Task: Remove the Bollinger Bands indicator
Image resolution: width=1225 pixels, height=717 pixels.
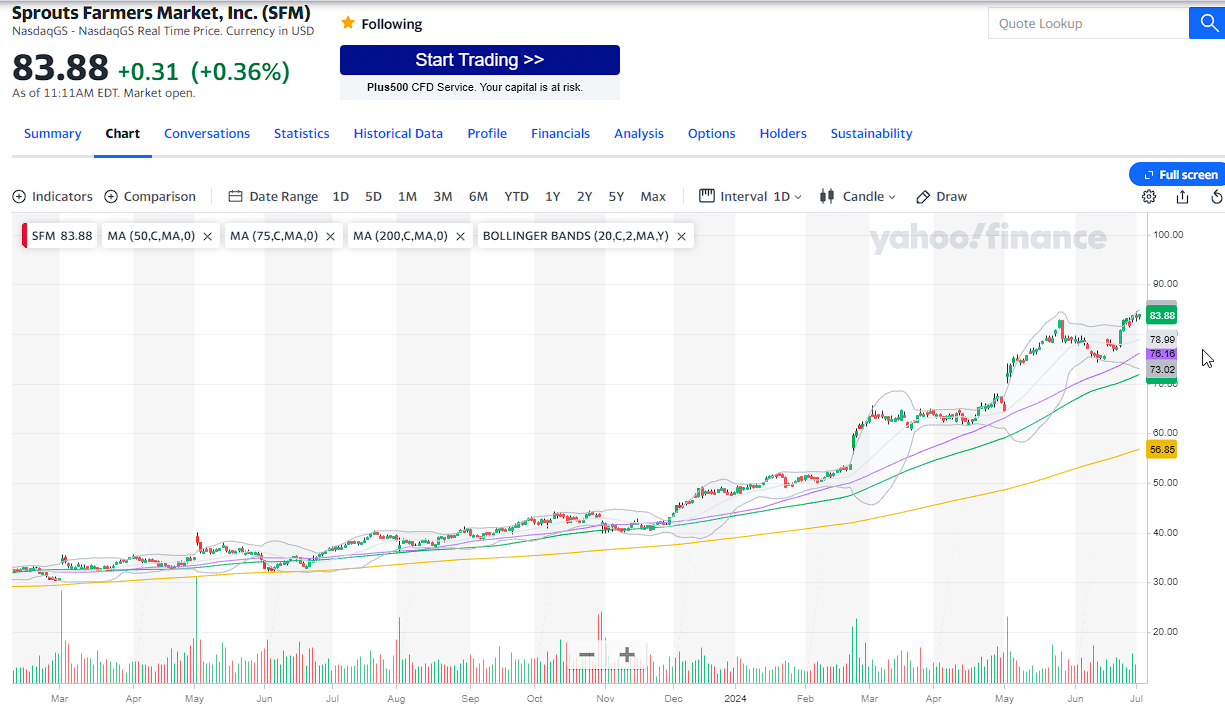Action: pos(681,237)
